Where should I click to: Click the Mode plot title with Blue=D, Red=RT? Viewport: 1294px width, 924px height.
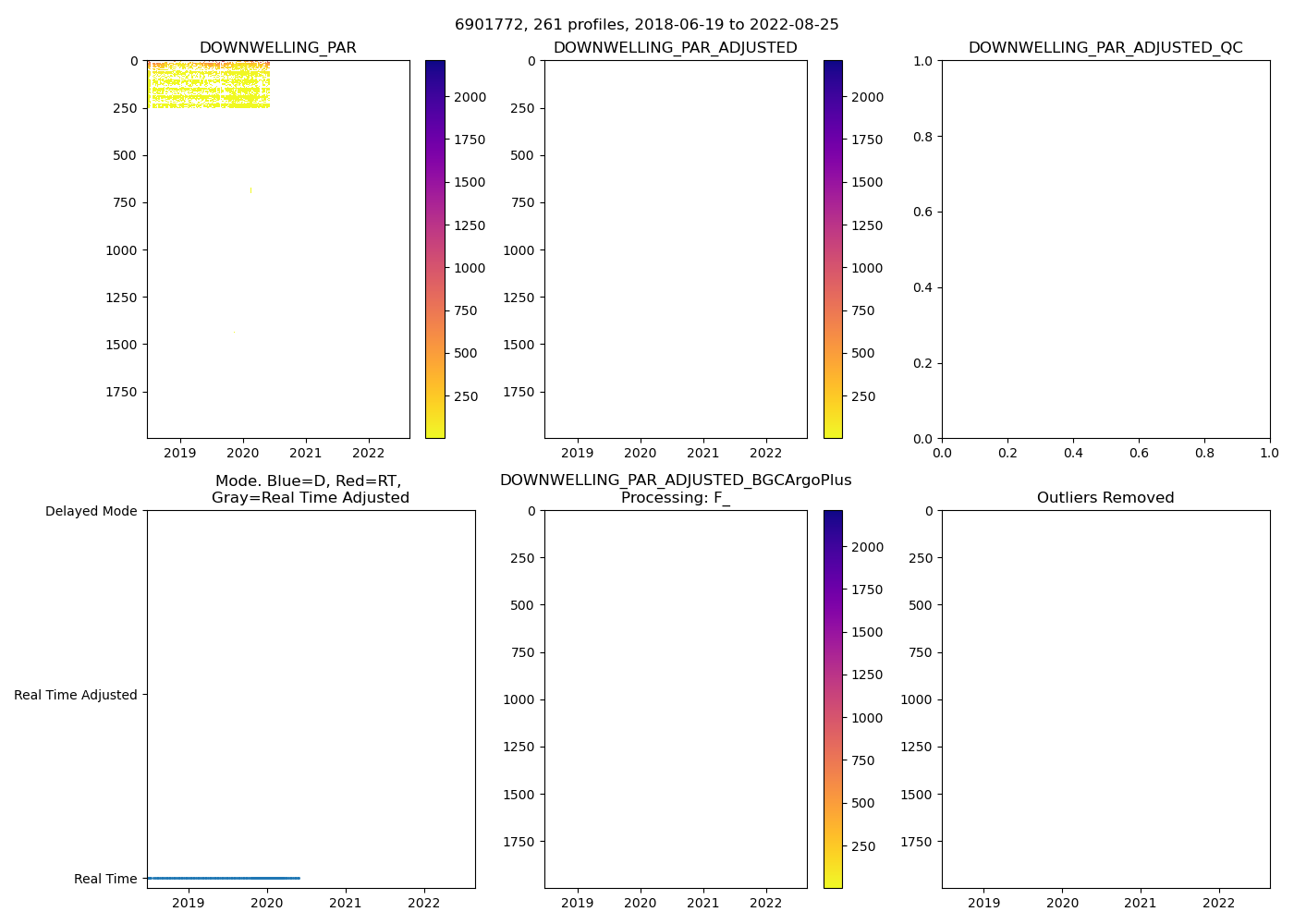(310, 490)
